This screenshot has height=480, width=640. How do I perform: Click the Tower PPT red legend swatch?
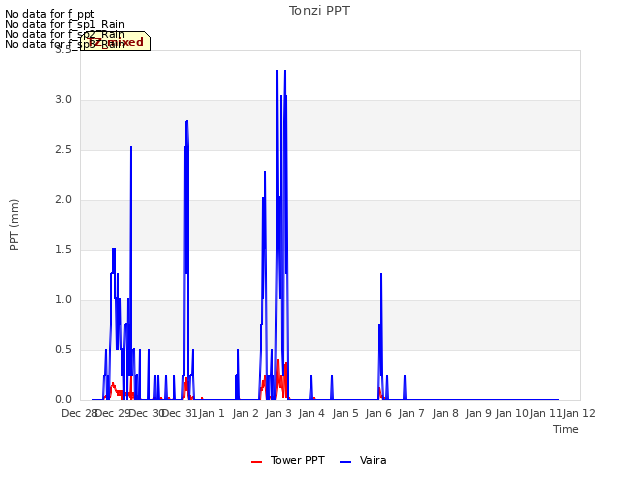256,462
